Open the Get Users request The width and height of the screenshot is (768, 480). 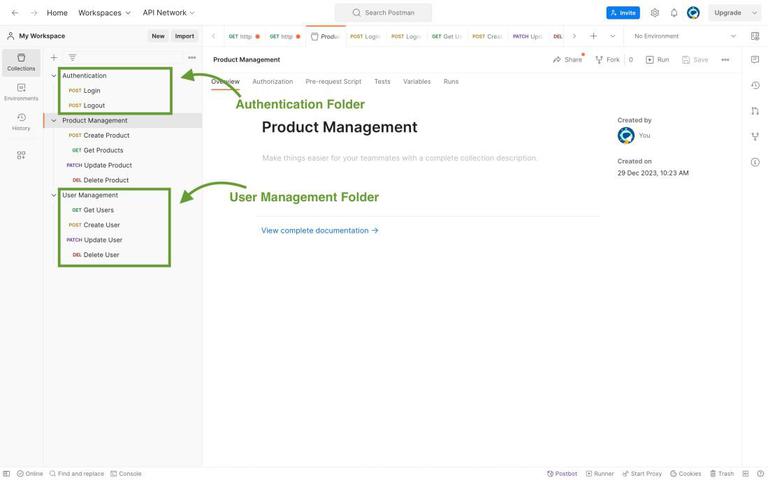[93, 210]
